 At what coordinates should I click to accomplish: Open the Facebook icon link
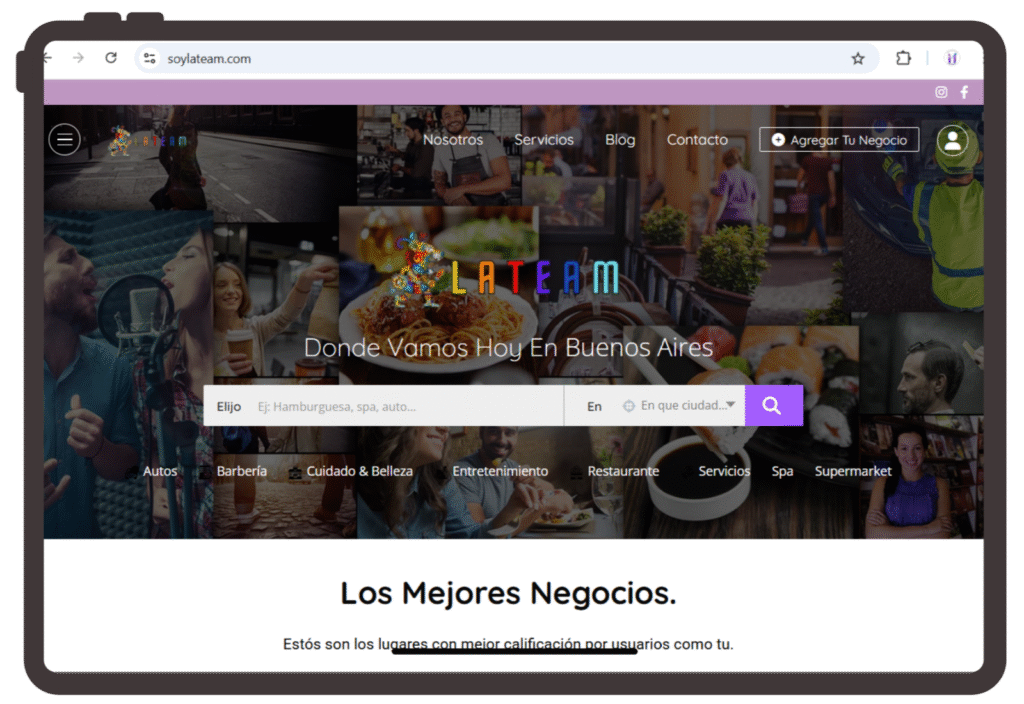click(964, 92)
